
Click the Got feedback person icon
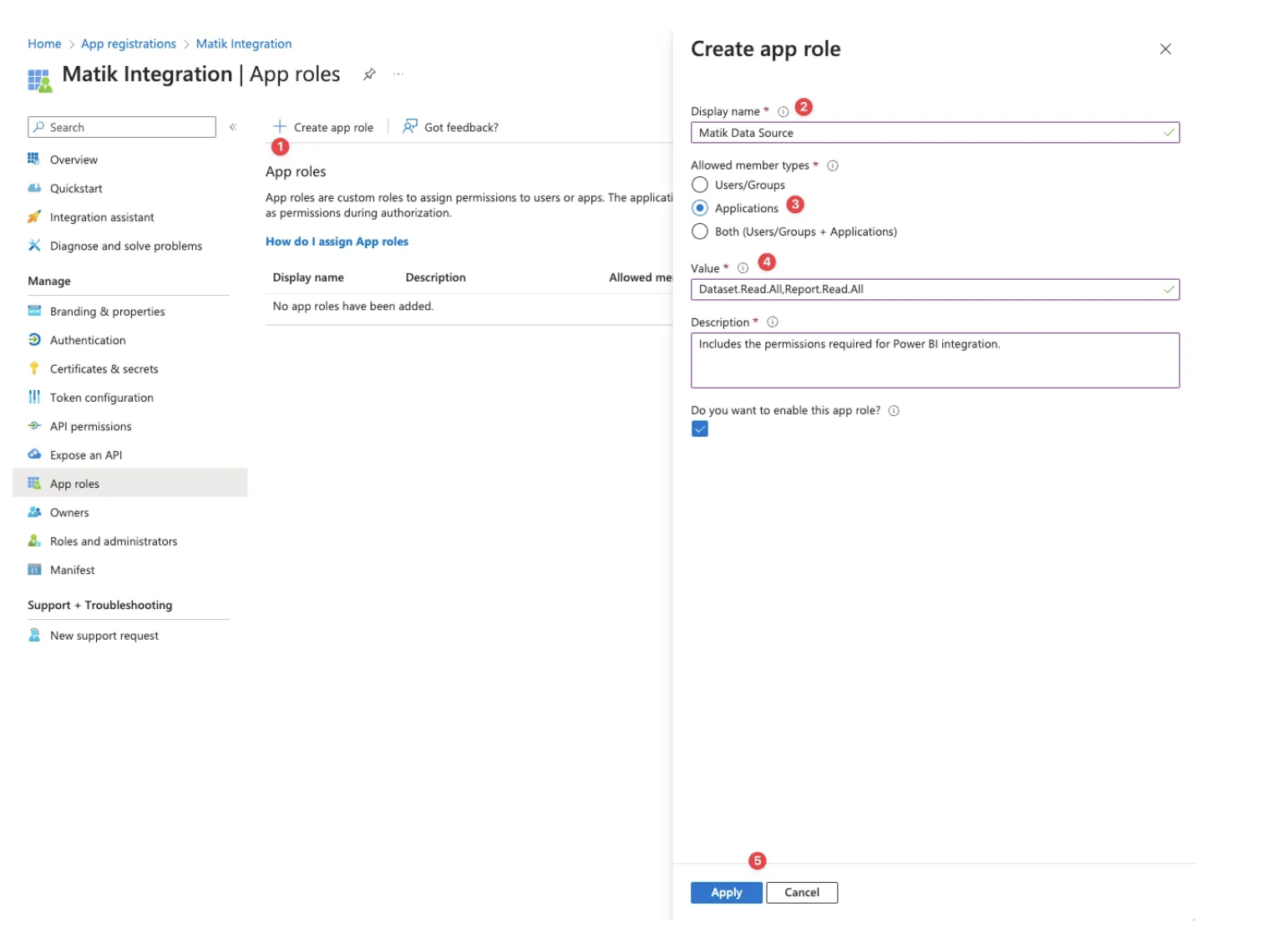(x=410, y=126)
